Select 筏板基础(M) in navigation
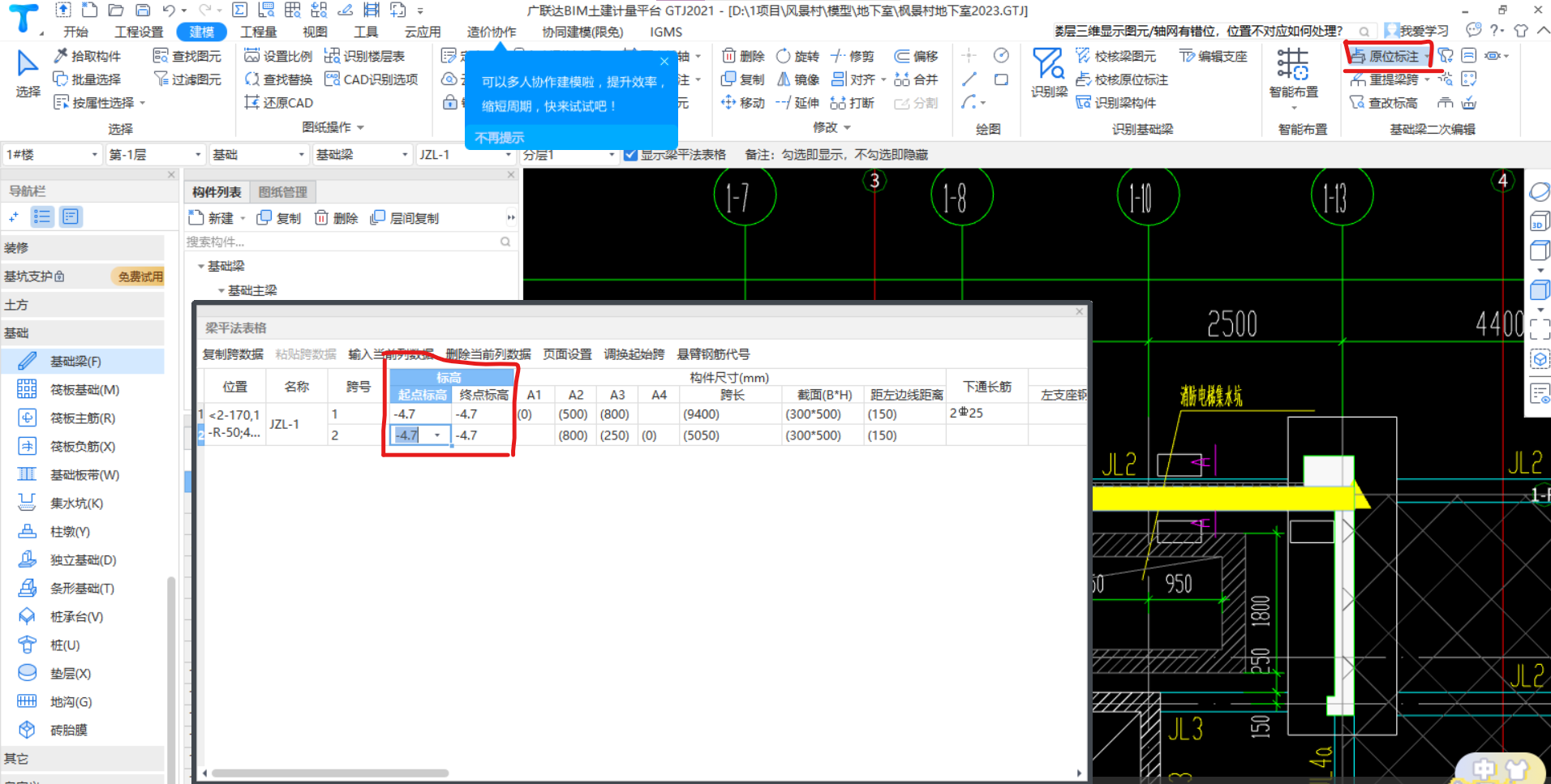 pyautogui.click(x=83, y=390)
